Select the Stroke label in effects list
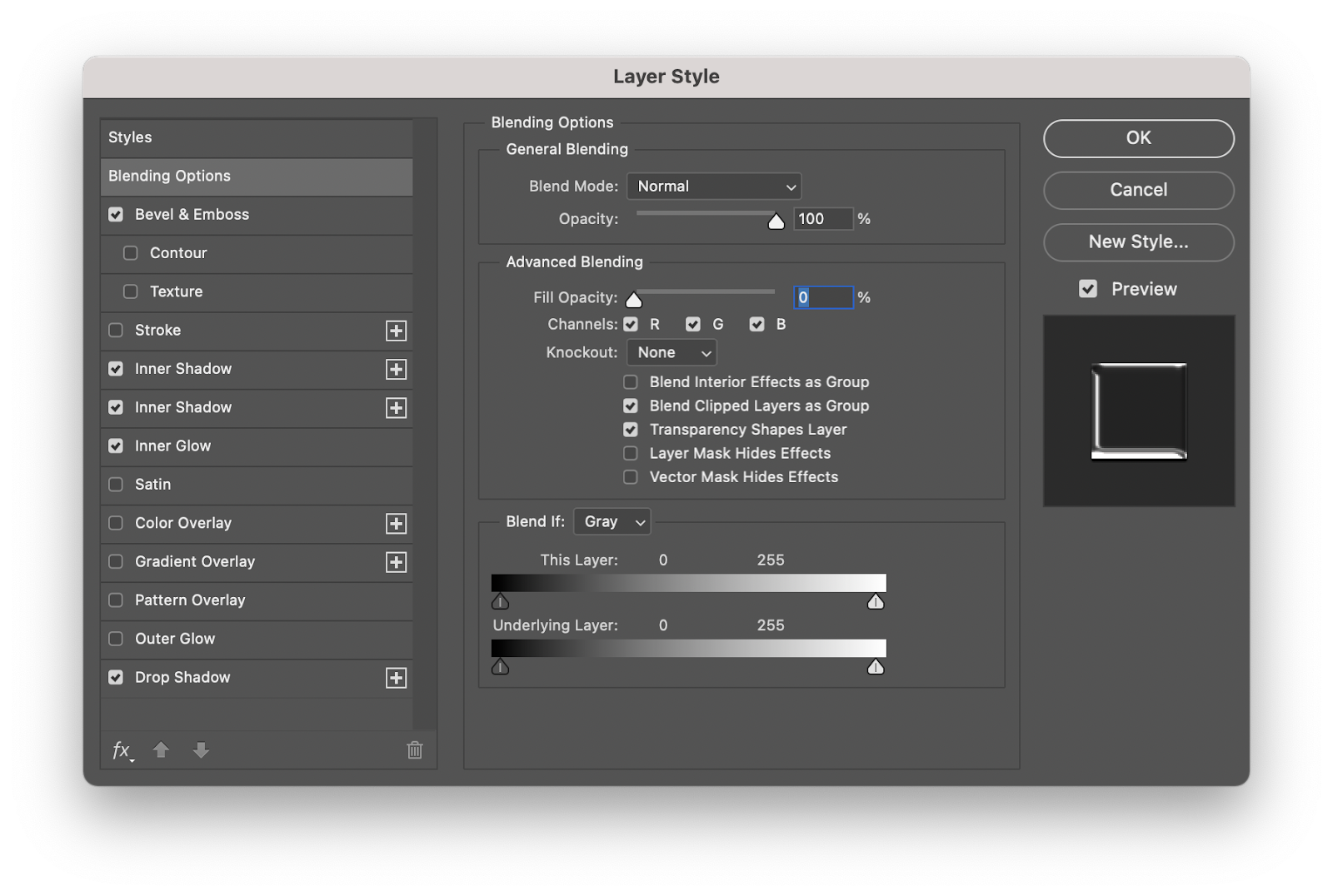 pos(158,331)
